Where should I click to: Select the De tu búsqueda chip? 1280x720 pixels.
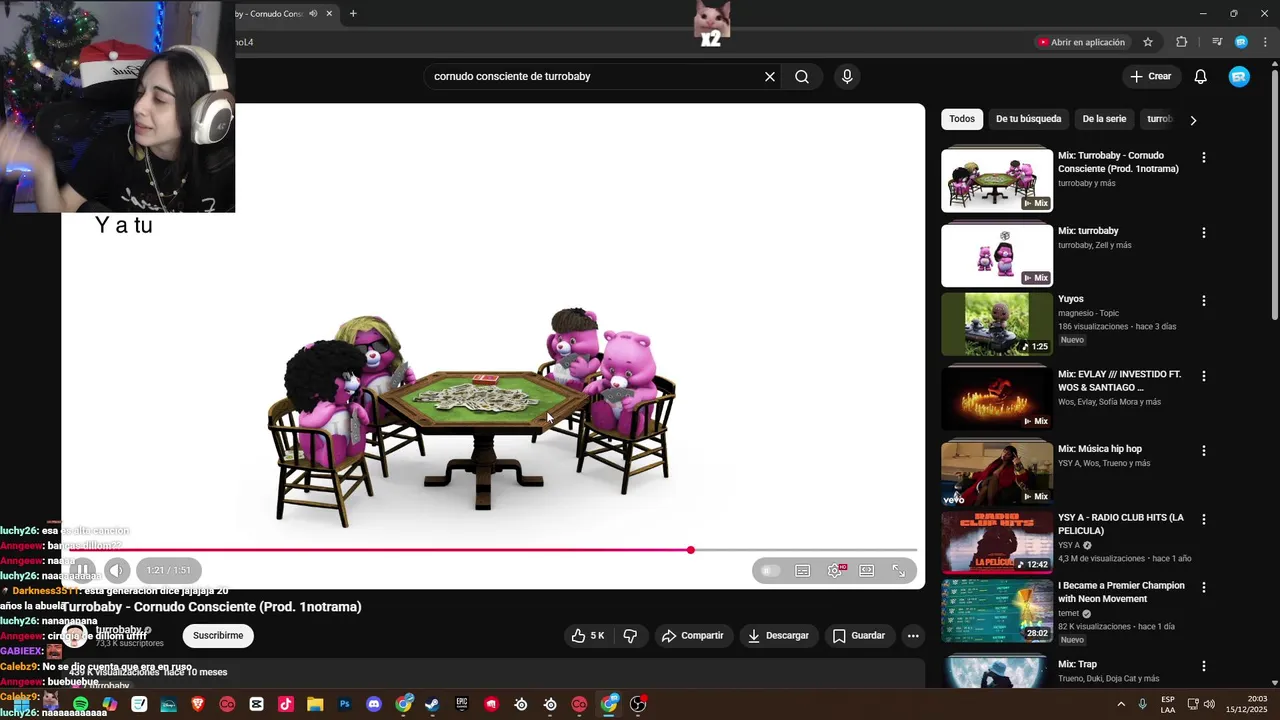tap(1028, 119)
